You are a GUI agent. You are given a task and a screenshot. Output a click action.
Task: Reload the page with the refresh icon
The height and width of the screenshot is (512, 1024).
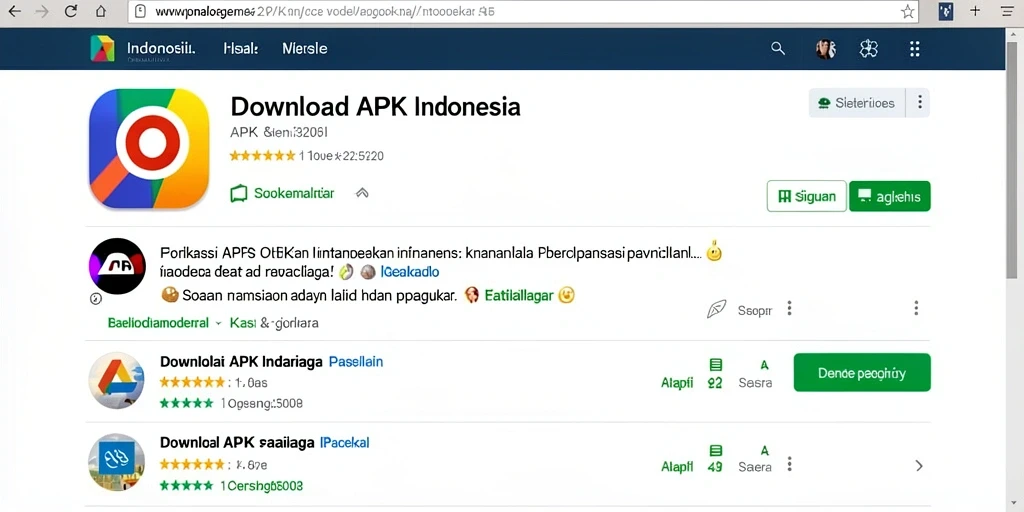tap(71, 11)
